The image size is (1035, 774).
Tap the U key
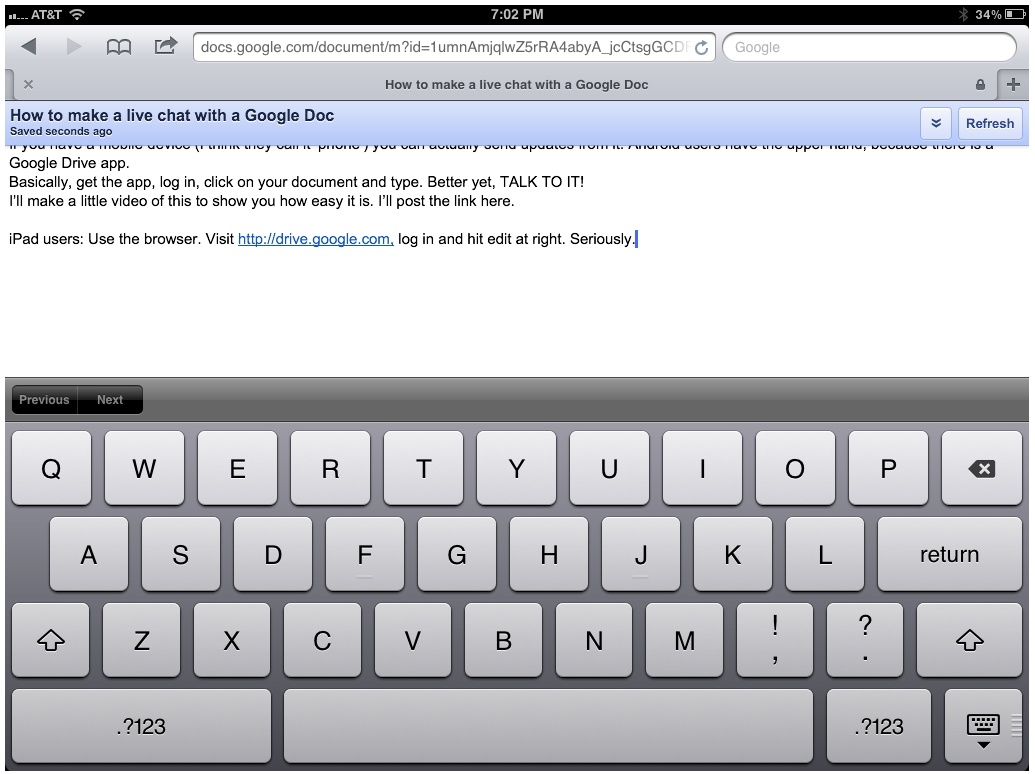pyautogui.click(x=609, y=468)
